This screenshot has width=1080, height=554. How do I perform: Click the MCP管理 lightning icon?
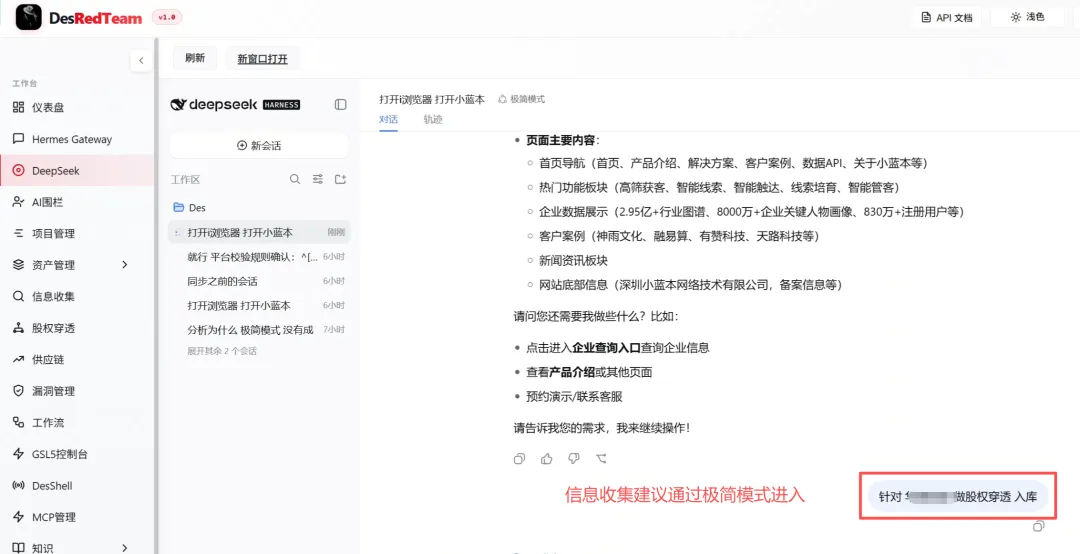click(19, 517)
